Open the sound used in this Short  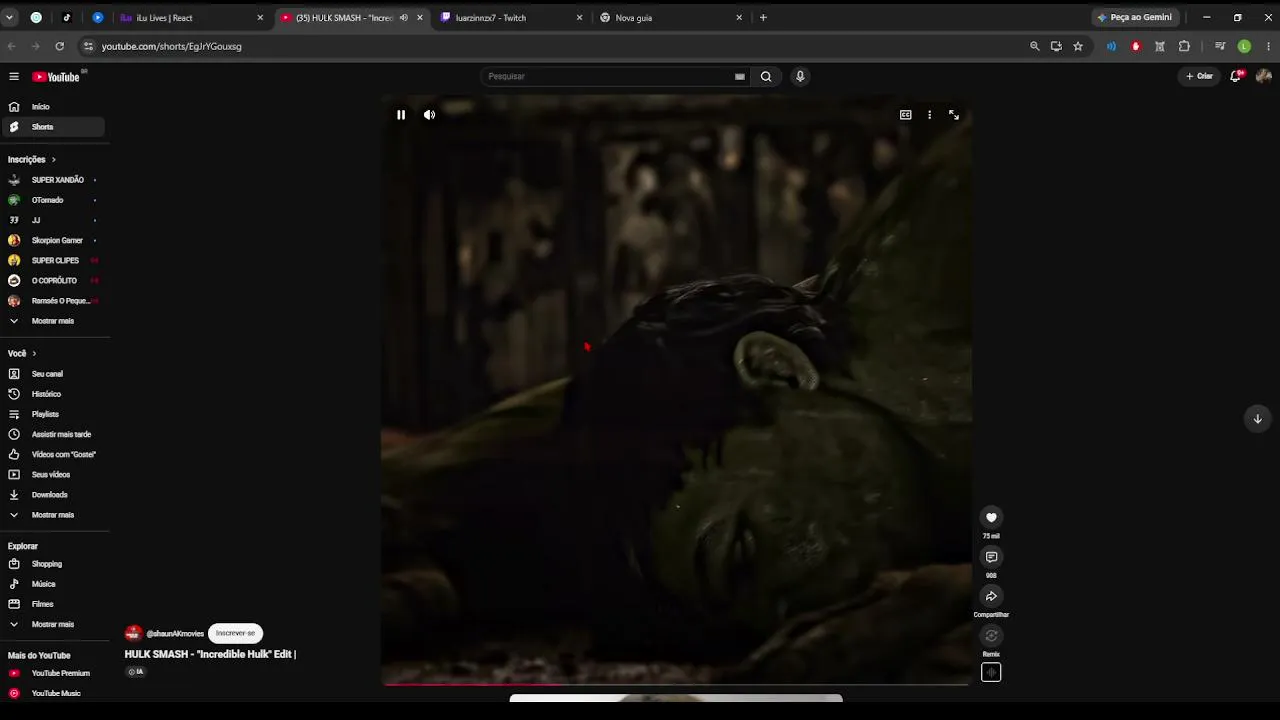click(991, 672)
